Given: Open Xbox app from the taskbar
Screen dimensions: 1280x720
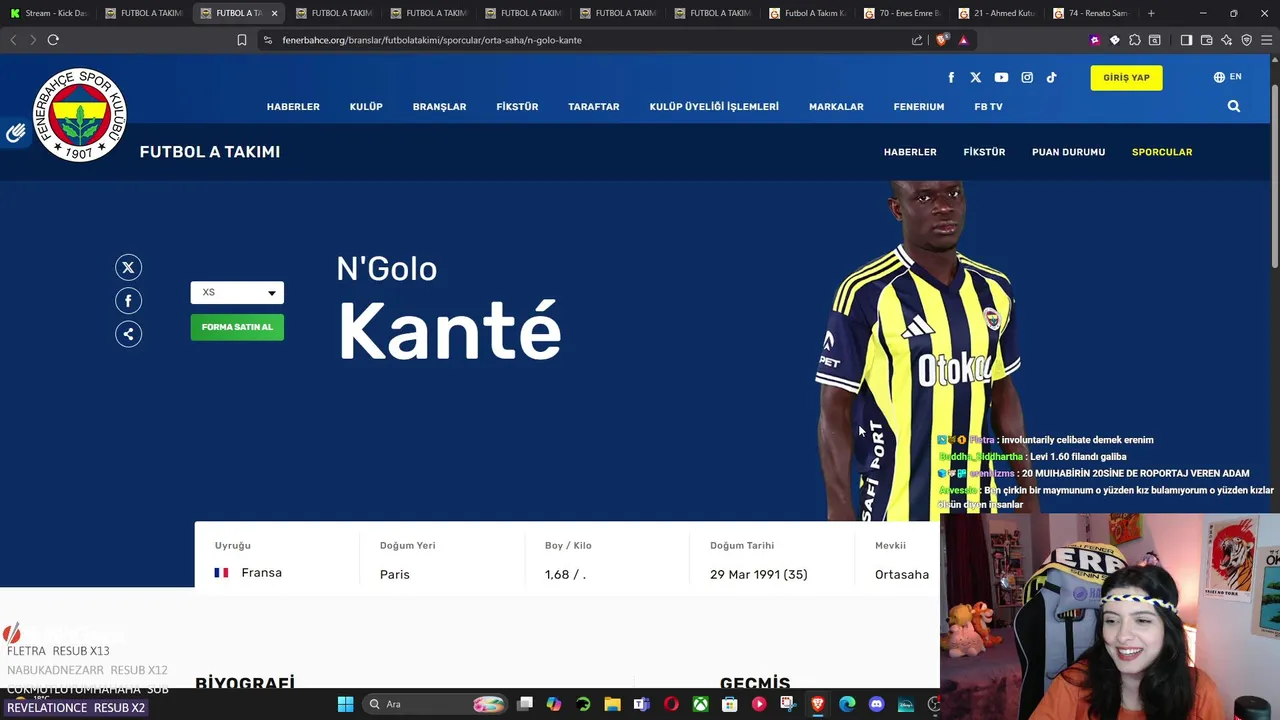Looking at the screenshot, I should [701, 704].
